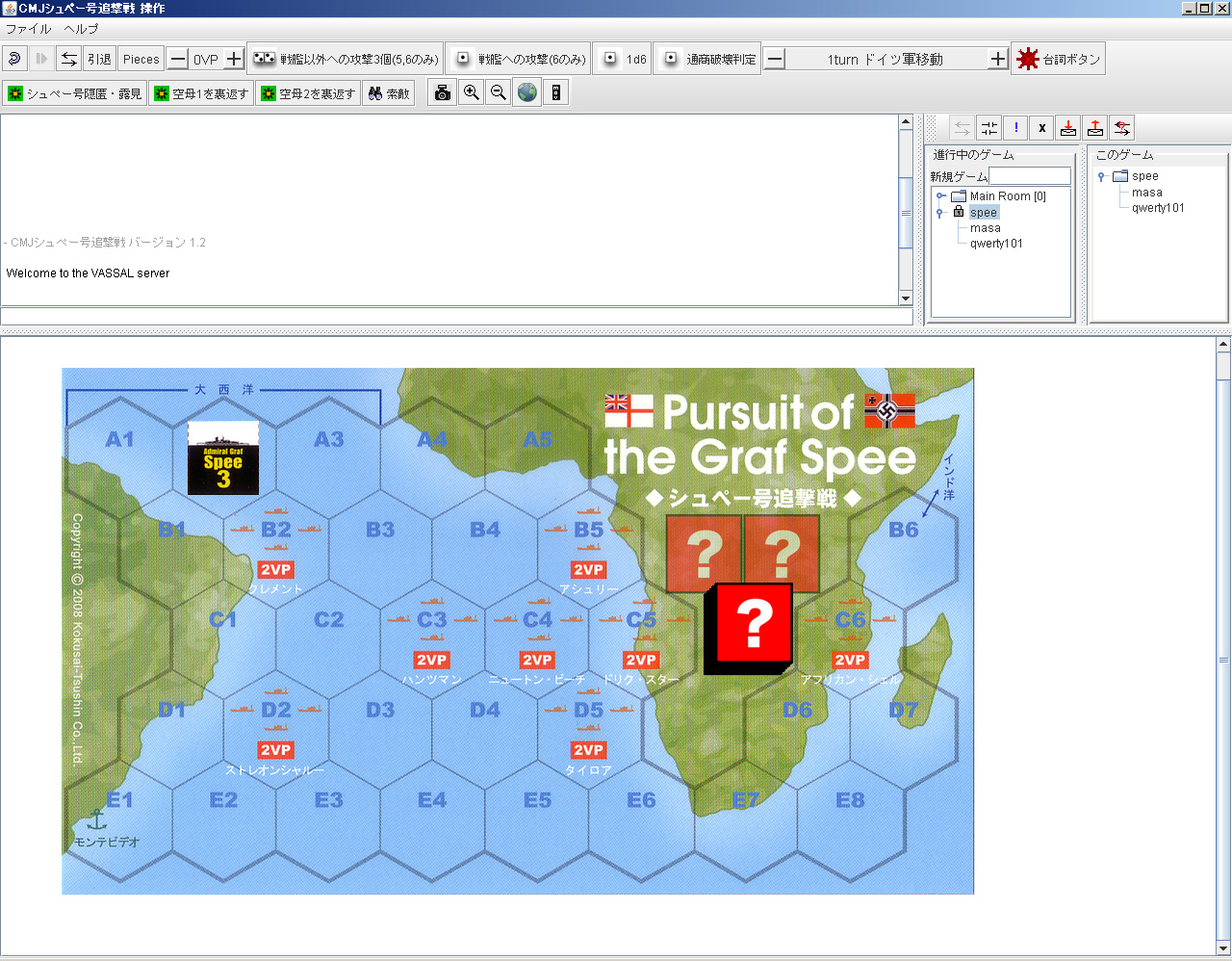The height and width of the screenshot is (961, 1232).
Task: Click the 新規ゲーム name input field
Action: point(1029,176)
